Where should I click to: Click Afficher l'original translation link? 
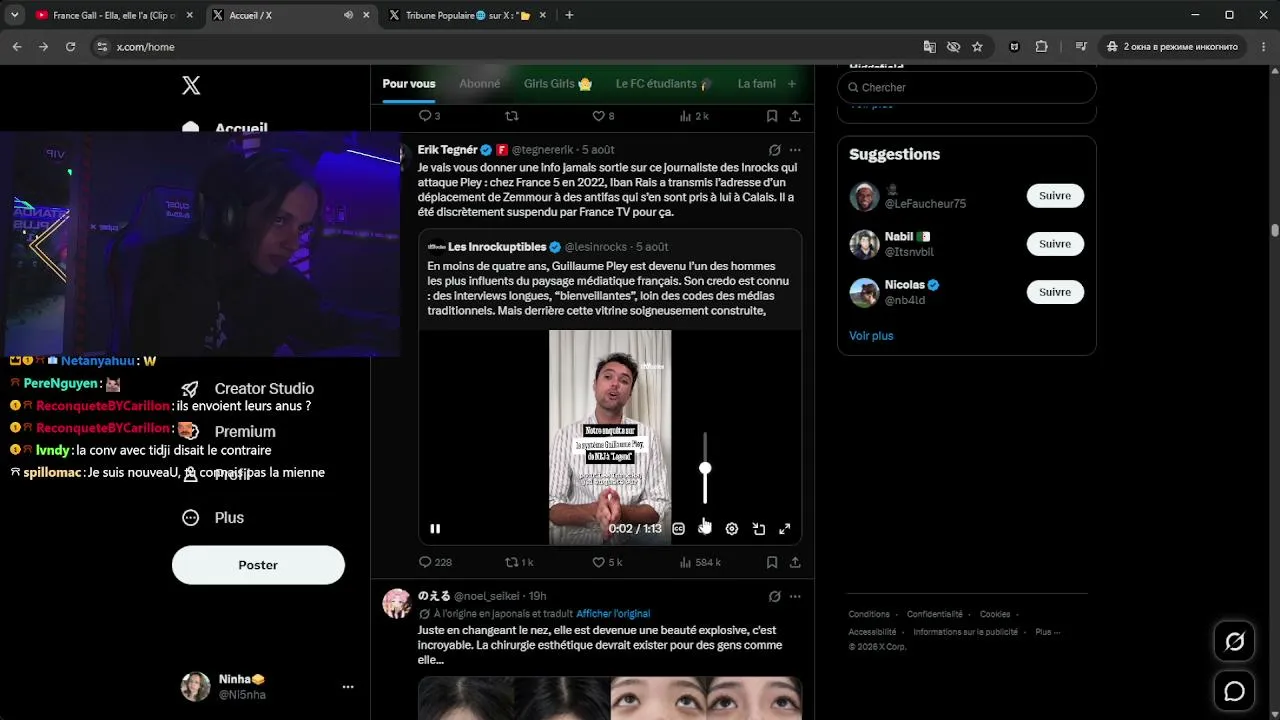(613, 614)
